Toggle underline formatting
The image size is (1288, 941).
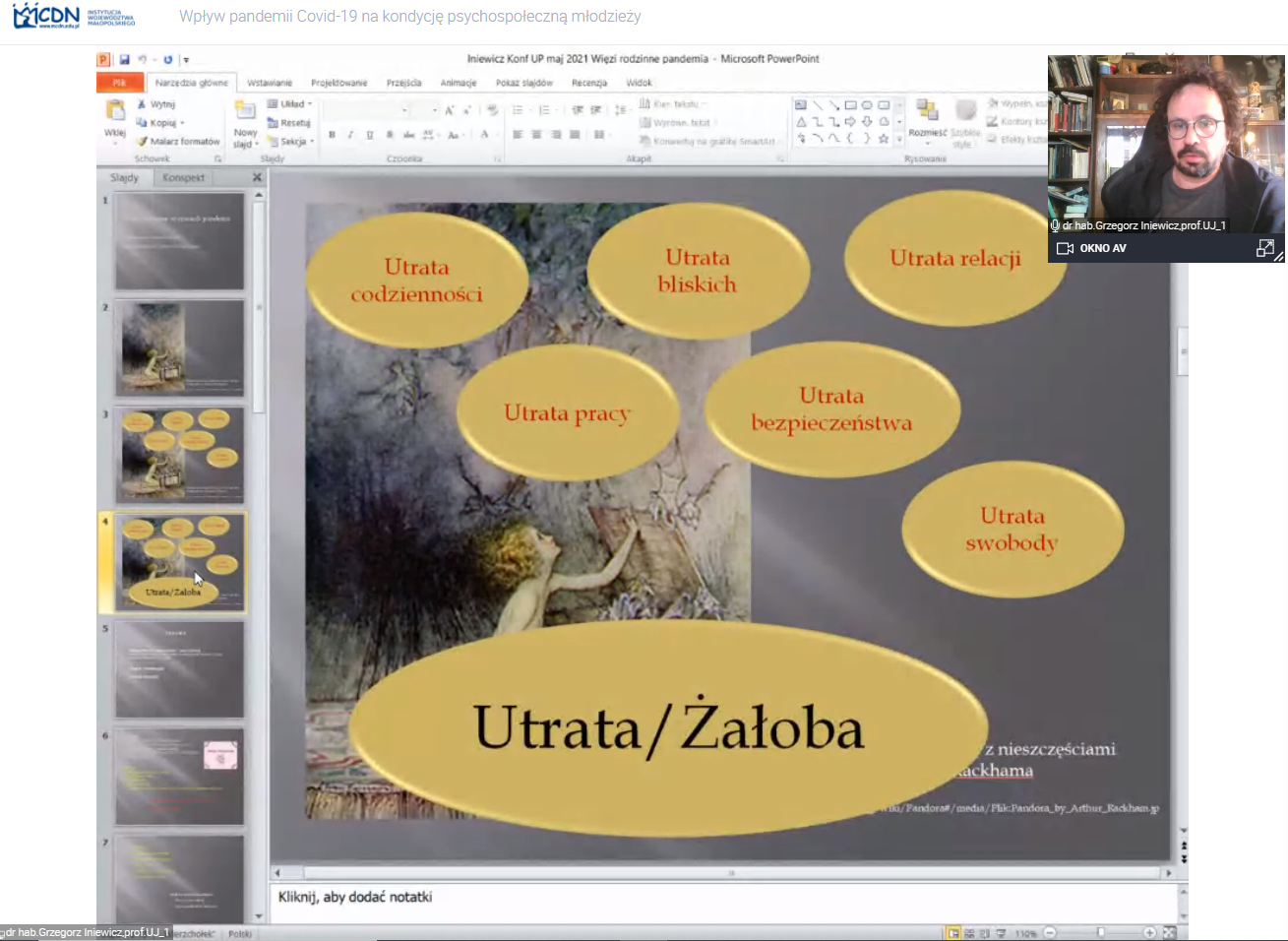click(x=370, y=135)
